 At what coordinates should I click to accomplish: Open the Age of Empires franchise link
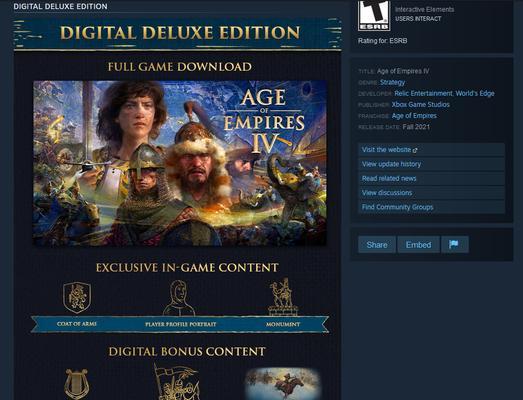click(x=414, y=116)
